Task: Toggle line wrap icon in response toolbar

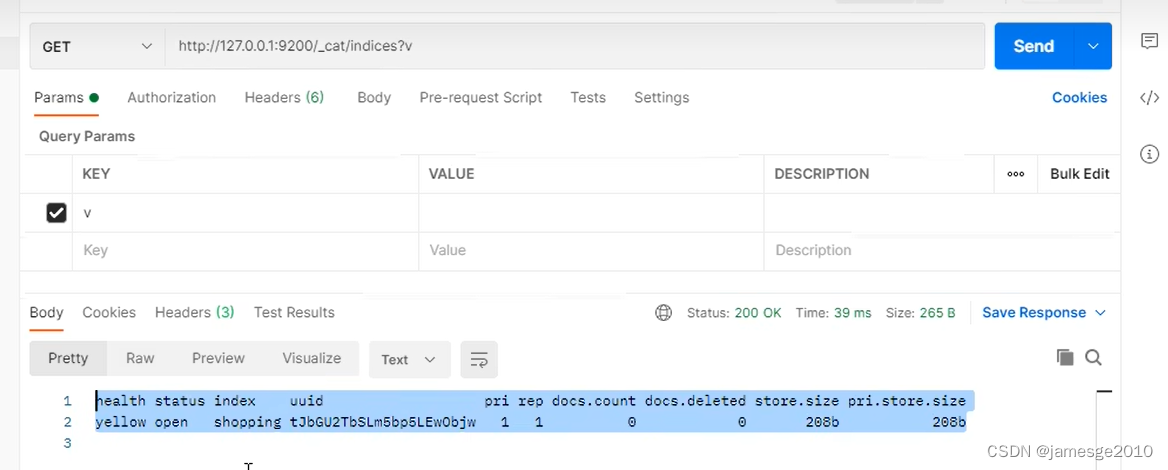Action: [479, 360]
